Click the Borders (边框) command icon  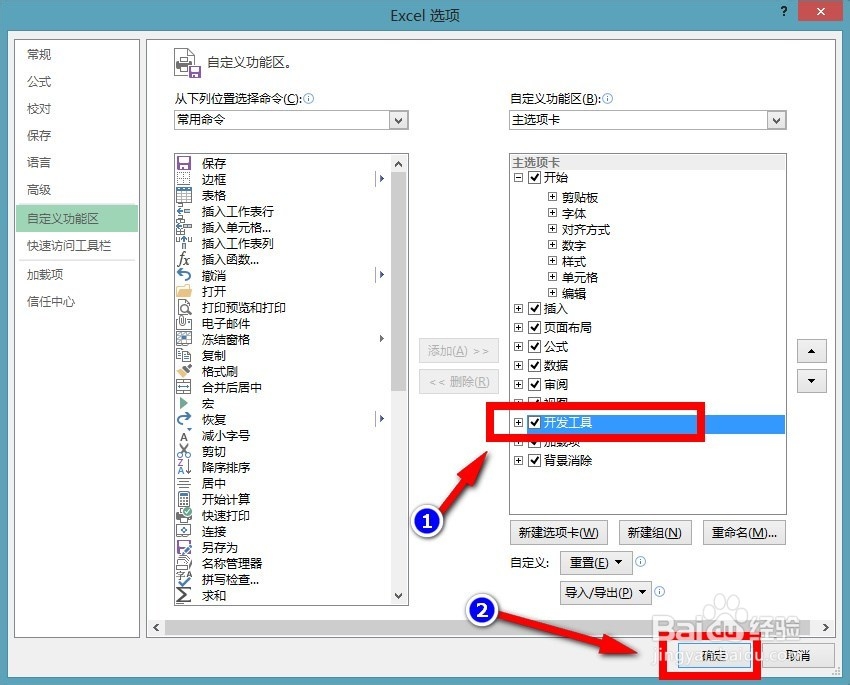pos(184,179)
